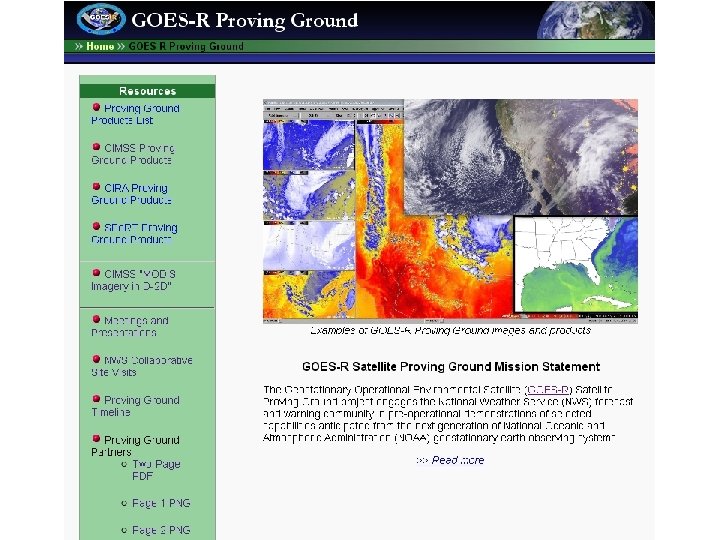720x540 pixels.
Task: Click red bullet beside CIMSS Proving Ground Products
Action: pos(96,147)
